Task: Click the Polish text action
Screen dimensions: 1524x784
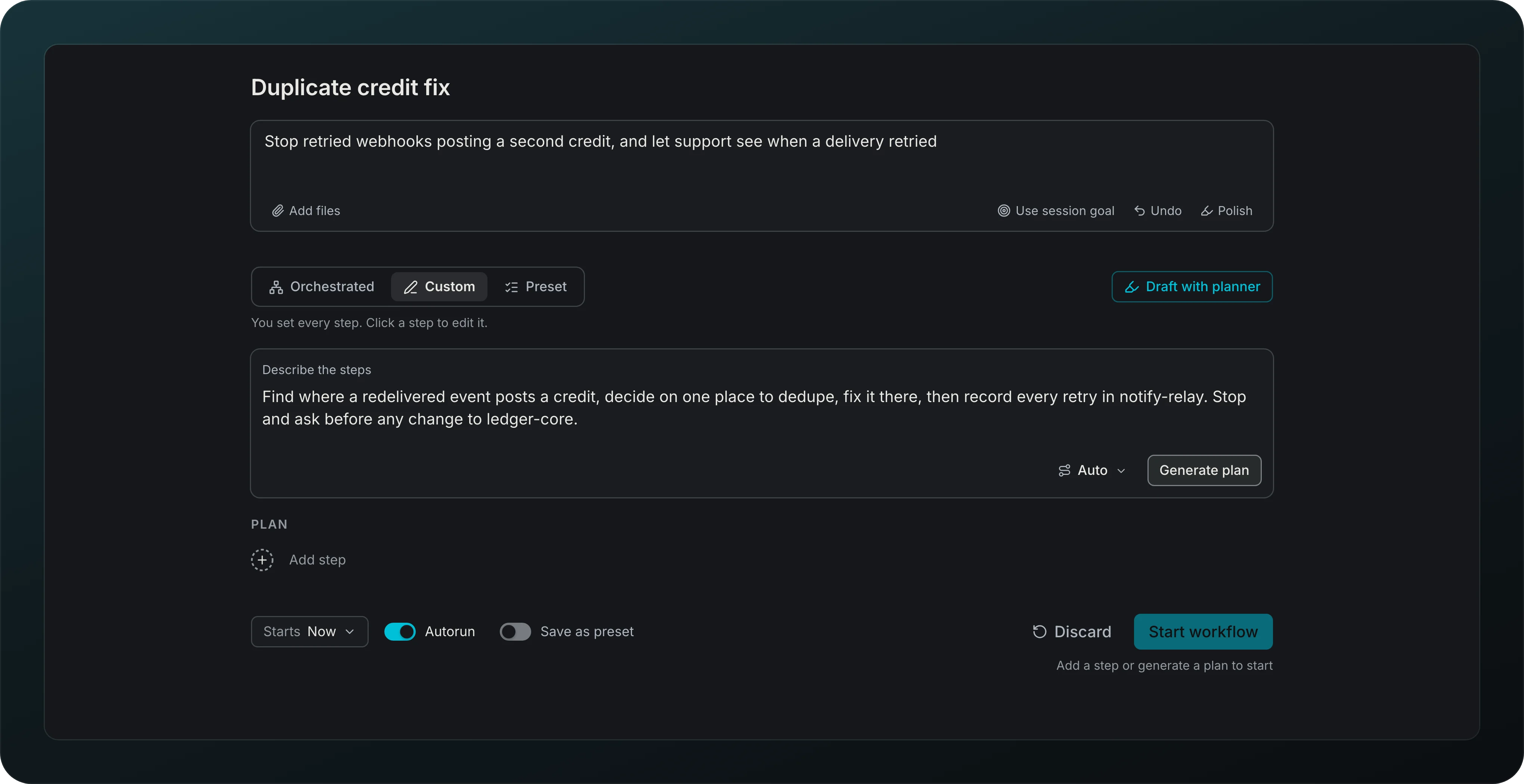Action: tap(1235, 211)
